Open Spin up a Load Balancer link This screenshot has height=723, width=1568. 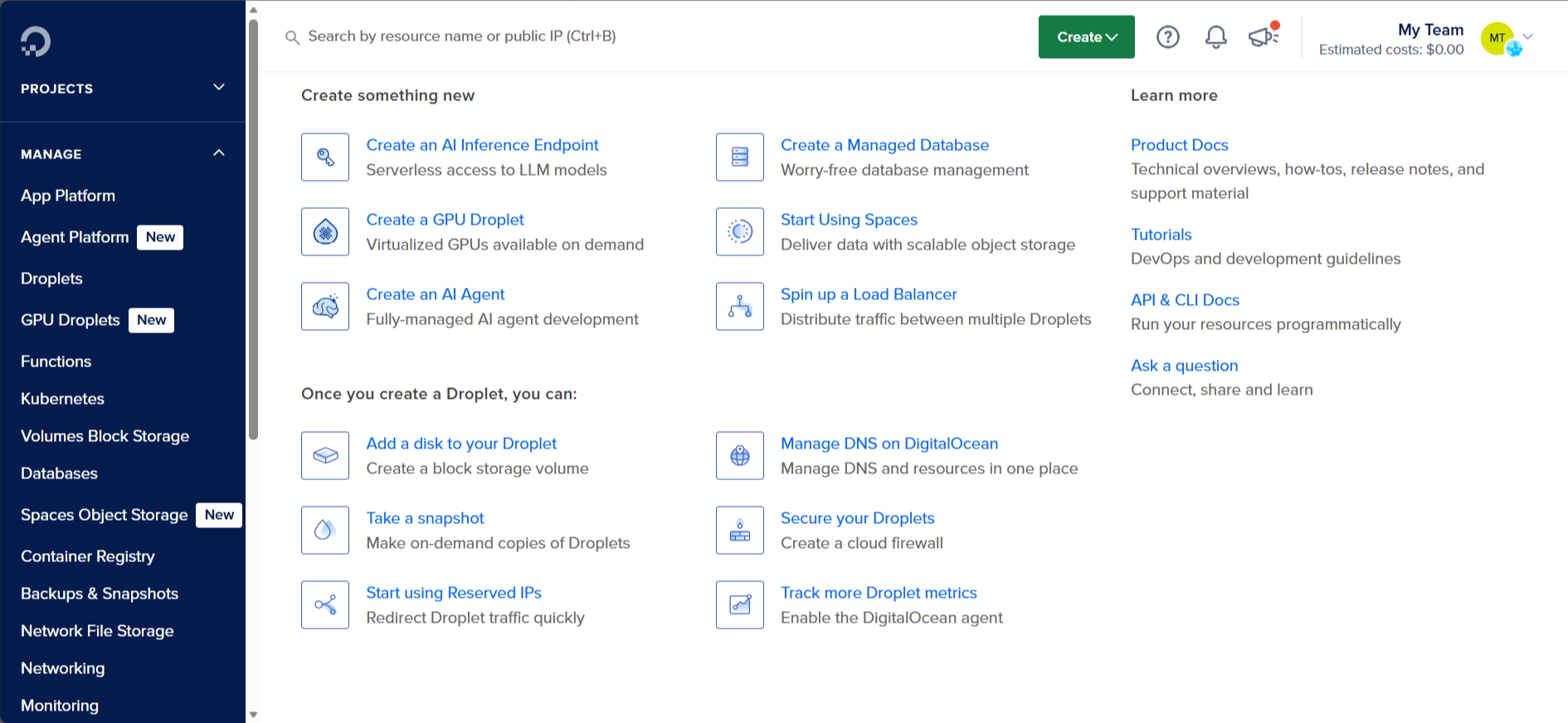pyautogui.click(x=869, y=294)
